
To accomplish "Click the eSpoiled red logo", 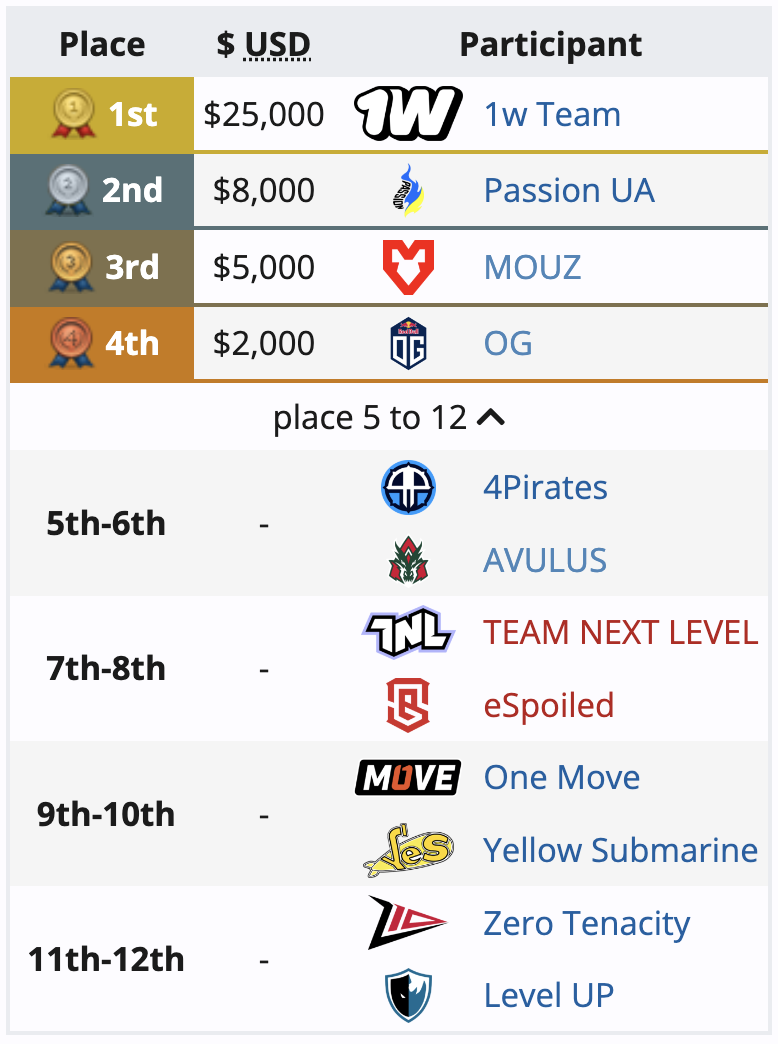I will (408, 705).
